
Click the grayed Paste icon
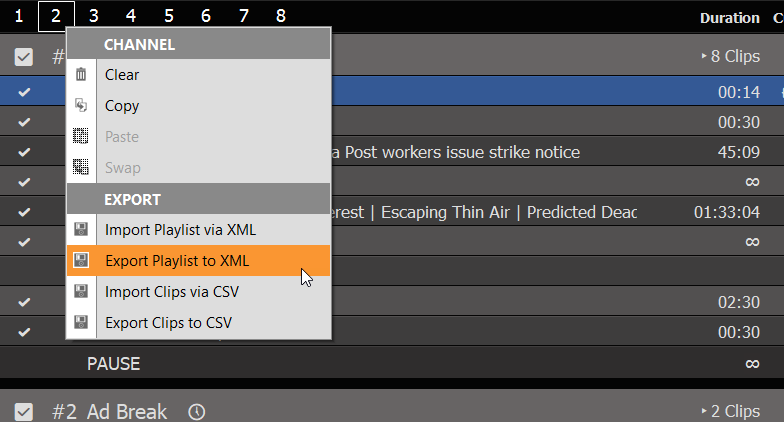pos(80,136)
